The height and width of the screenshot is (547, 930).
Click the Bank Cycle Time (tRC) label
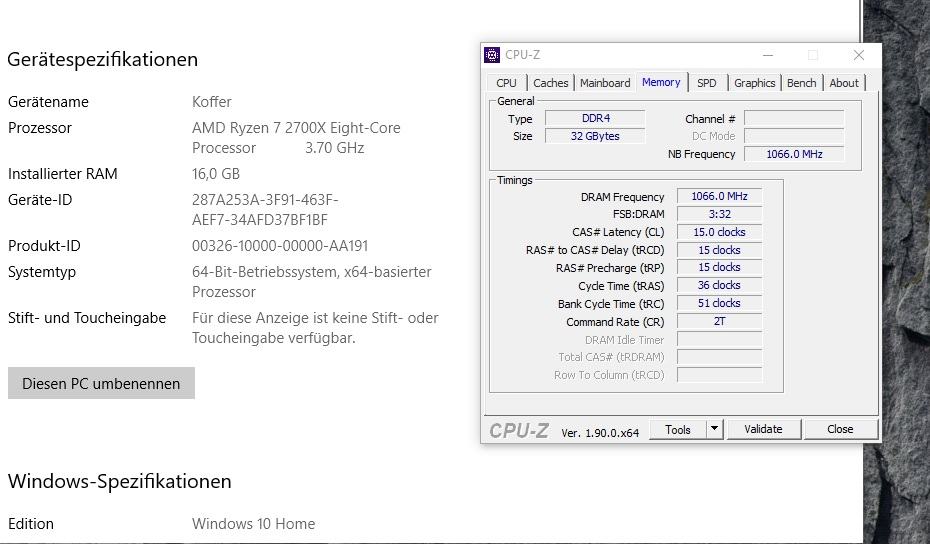coord(611,304)
